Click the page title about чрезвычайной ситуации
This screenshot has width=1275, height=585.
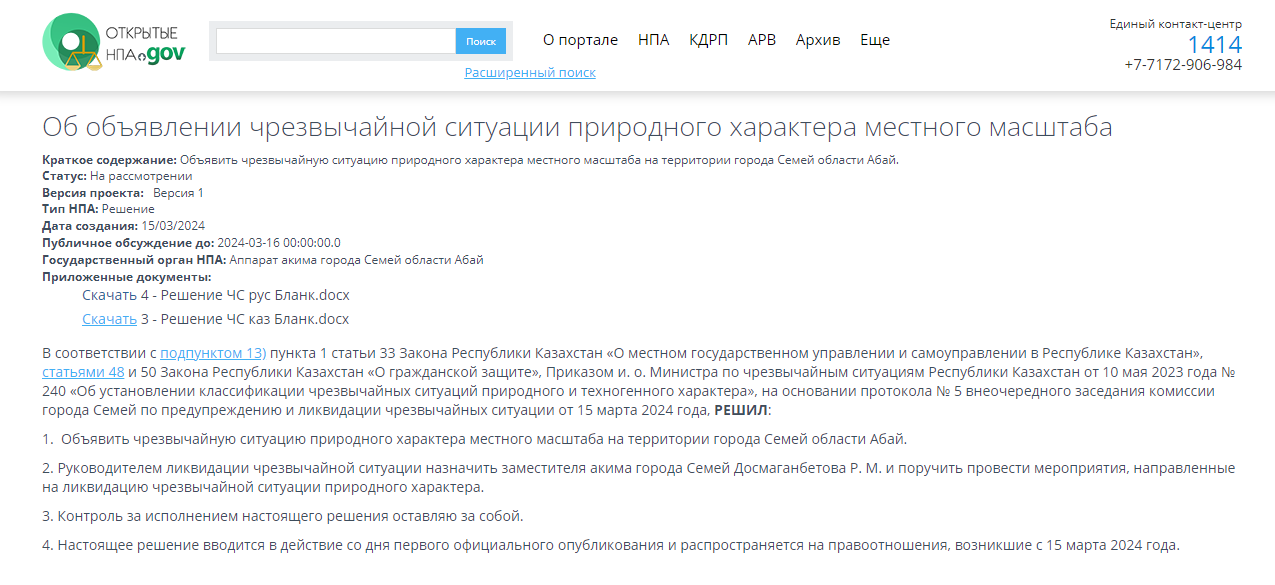click(x=577, y=127)
